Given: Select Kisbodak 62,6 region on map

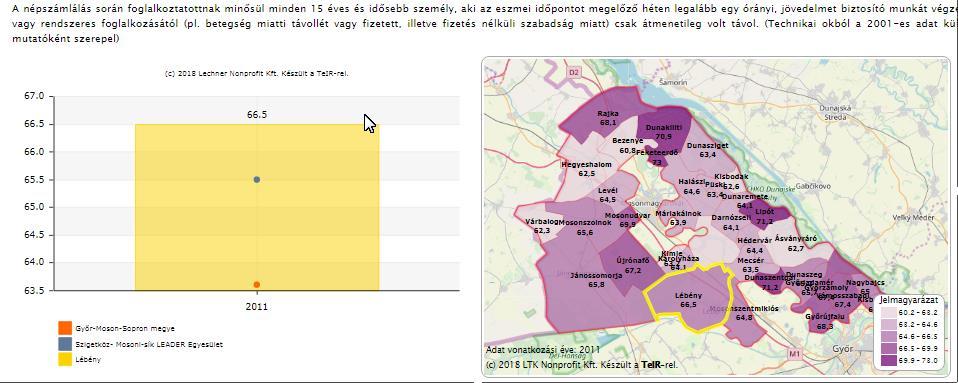Looking at the screenshot, I should pos(731,181).
